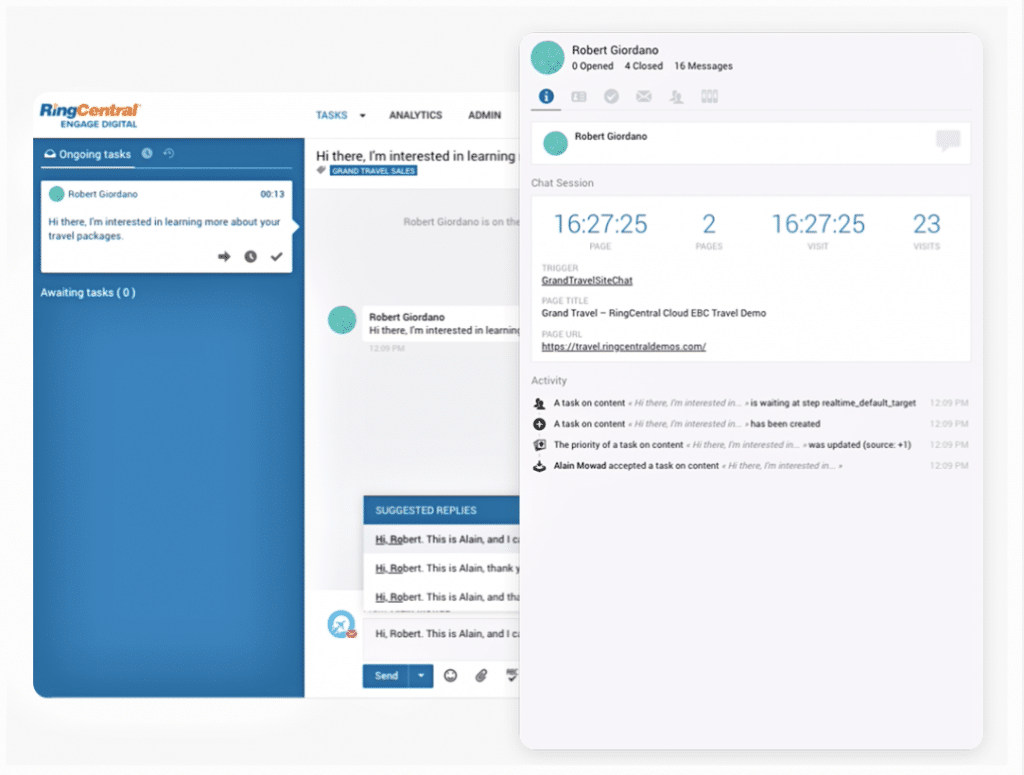Open the Admin menu
Image resolution: width=1024 pixels, height=775 pixels.
(485, 115)
